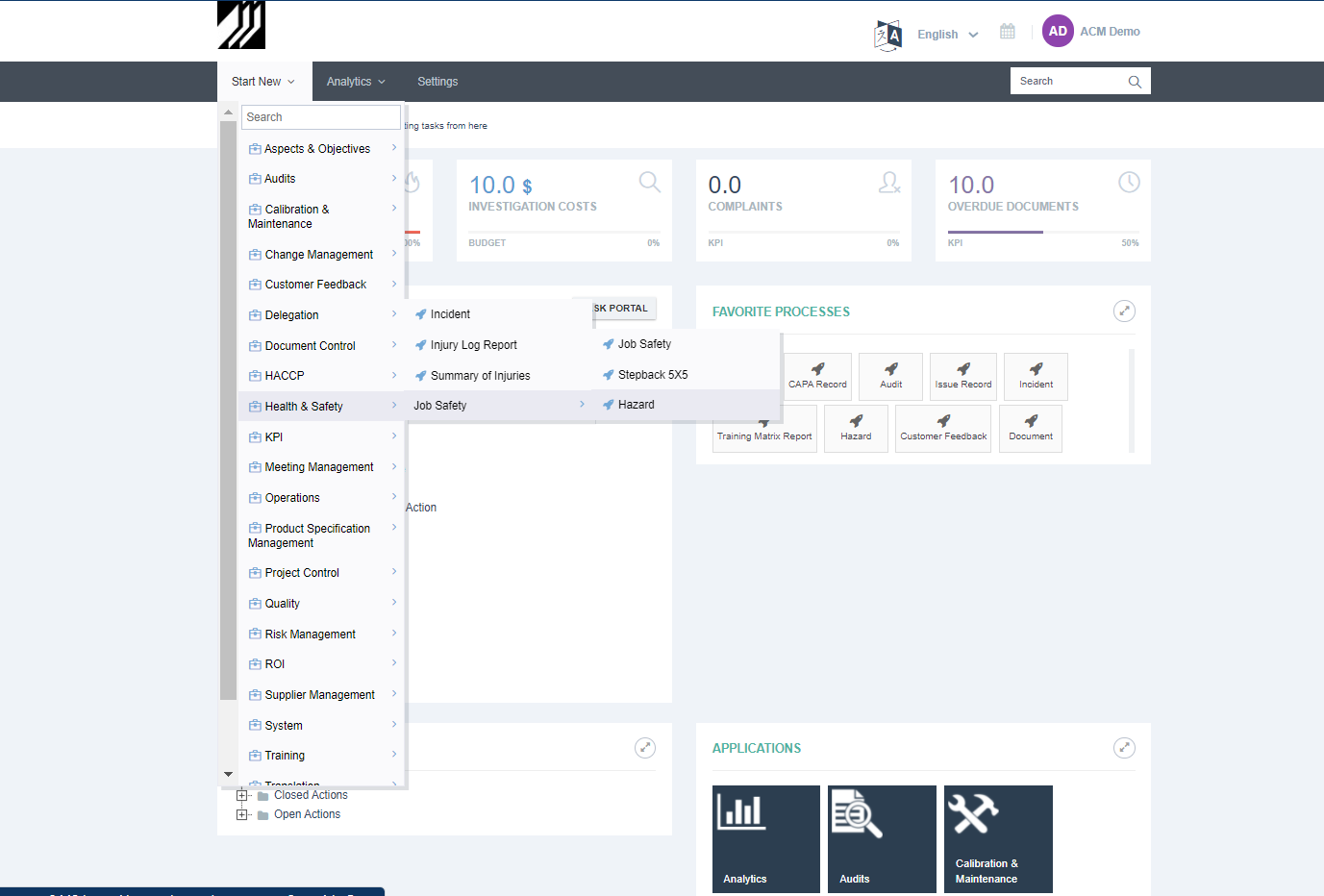Viewport: 1324px width, 896px height.
Task: Click the Overdue Documents KPI progress bar
Action: click(x=1042, y=232)
